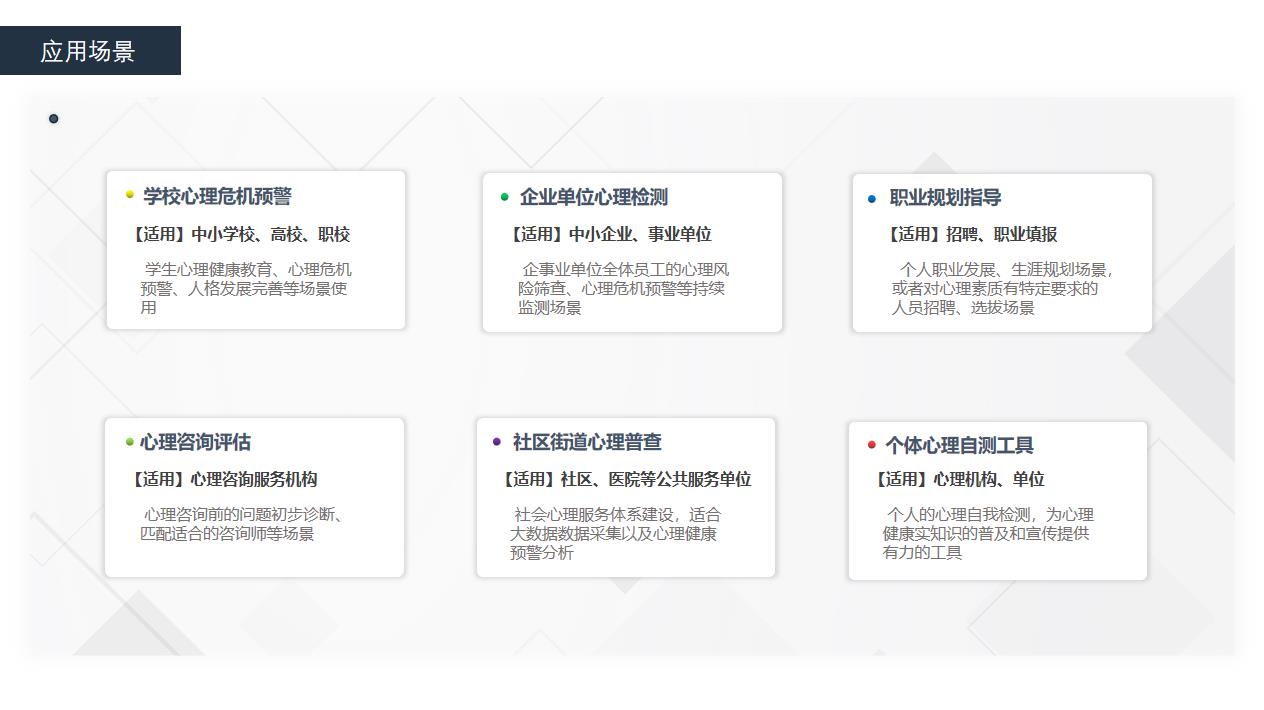The image size is (1264, 710).
Task: Select text 【适用】社区、医院等公共服务单位
Action: (x=625, y=479)
